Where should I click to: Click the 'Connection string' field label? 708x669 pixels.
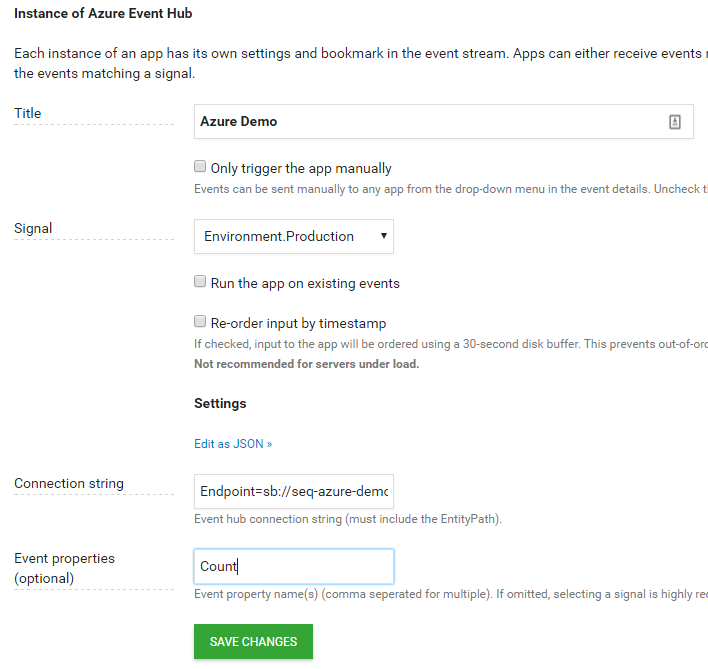click(x=69, y=484)
